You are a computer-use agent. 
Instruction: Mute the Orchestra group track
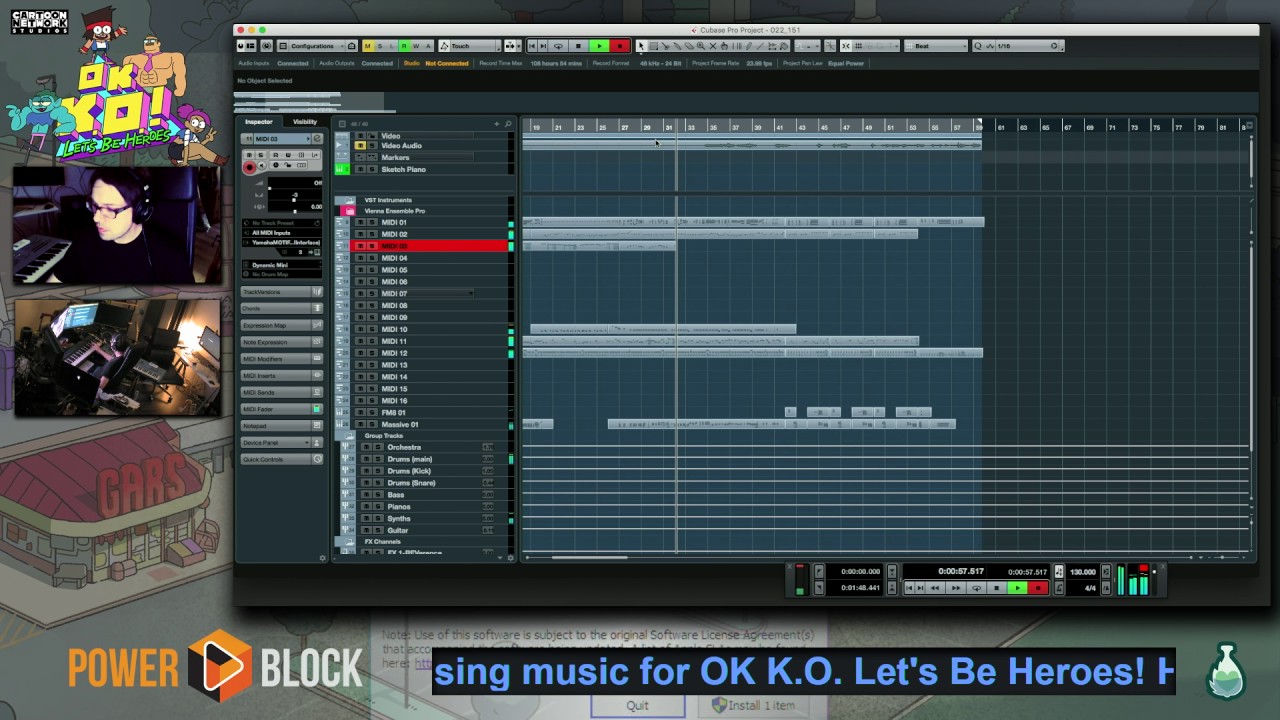(x=366, y=447)
